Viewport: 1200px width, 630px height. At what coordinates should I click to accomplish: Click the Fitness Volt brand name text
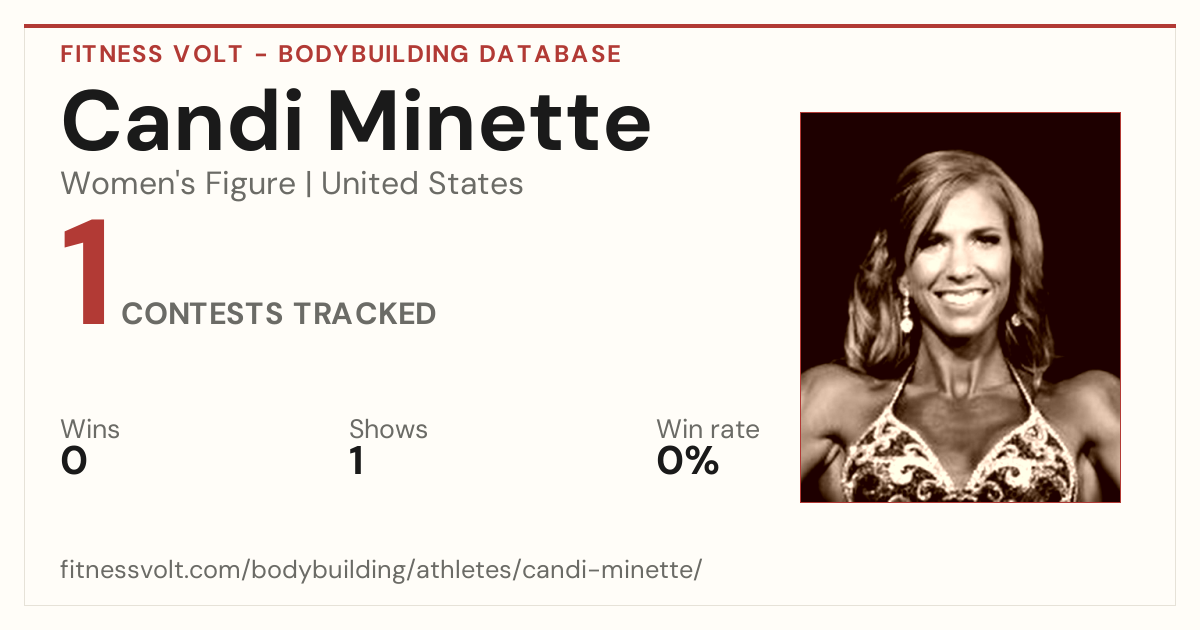tap(152, 54)
